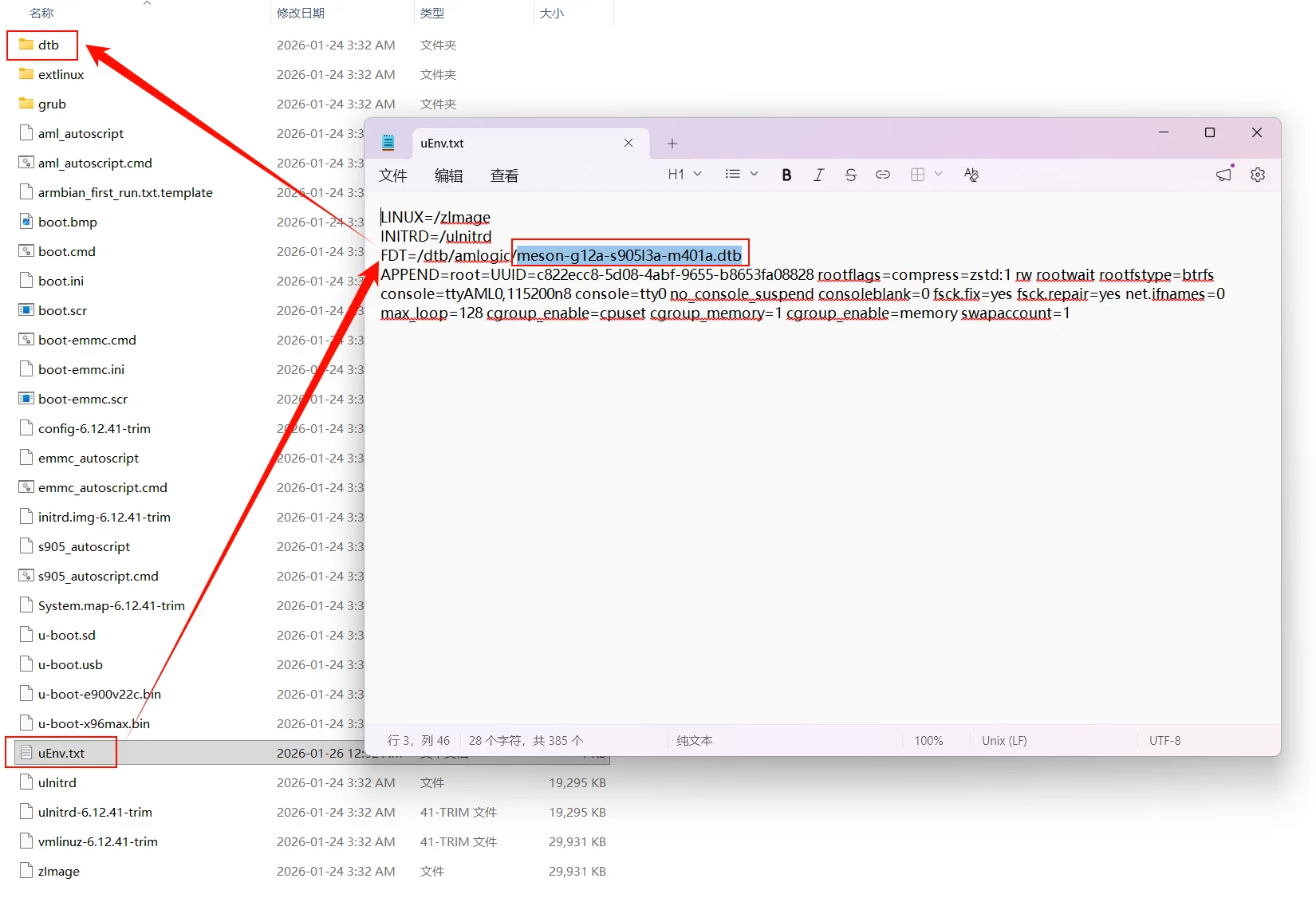Screen dimensions: 1316x898
Task: Click the UTF-8 encoding indicator
Action: [1164, 741]
